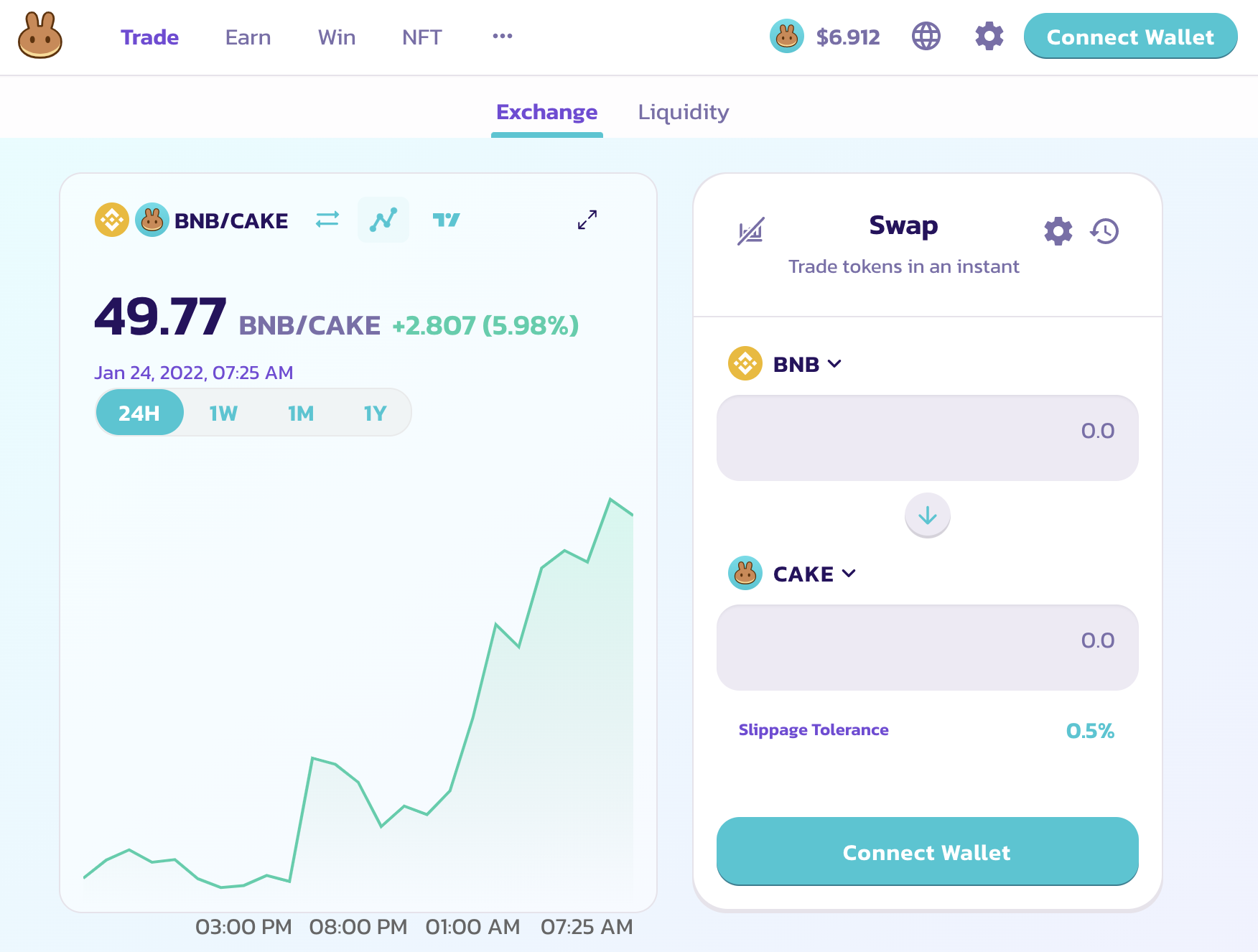Click the BNB coin icon in swap card
Image resolution: width=1258 pixels, height=952 pixels.
point(745,363)
